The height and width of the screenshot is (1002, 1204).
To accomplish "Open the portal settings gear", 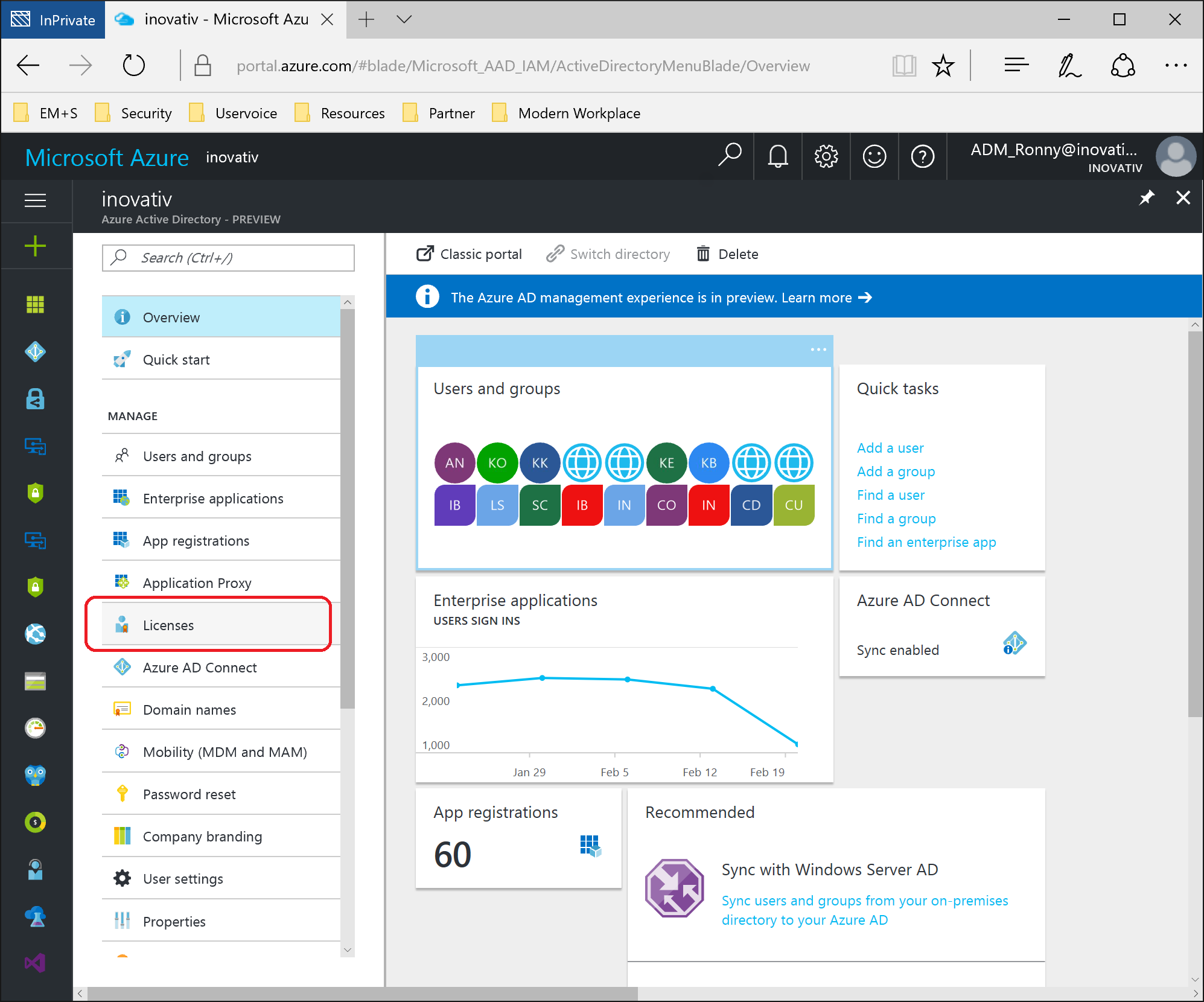I will [826, 157].
